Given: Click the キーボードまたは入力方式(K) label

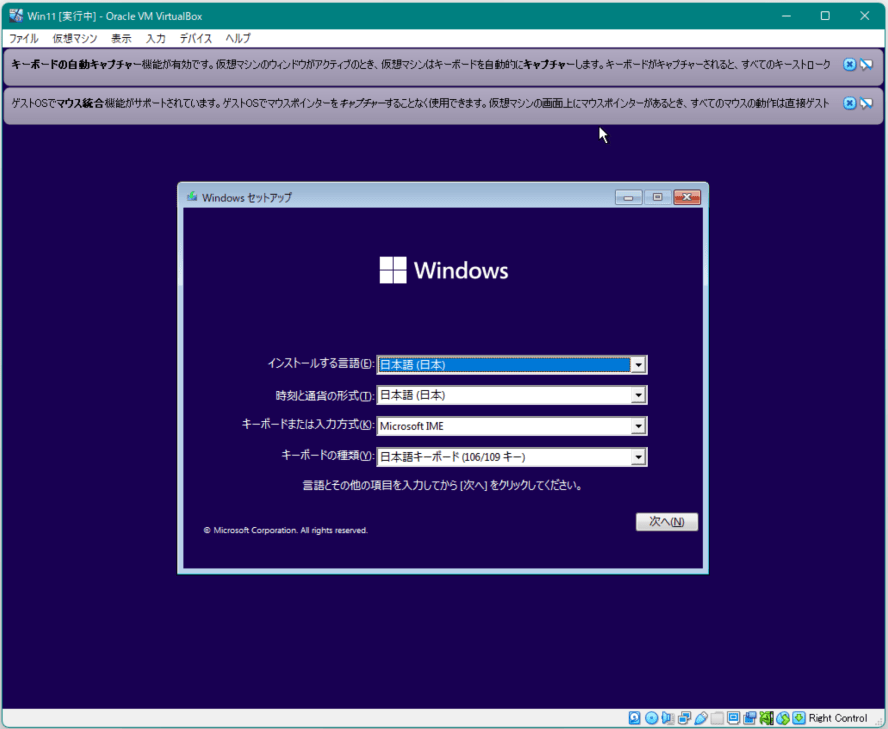Looking at the screenshot, I should point(308,425).
